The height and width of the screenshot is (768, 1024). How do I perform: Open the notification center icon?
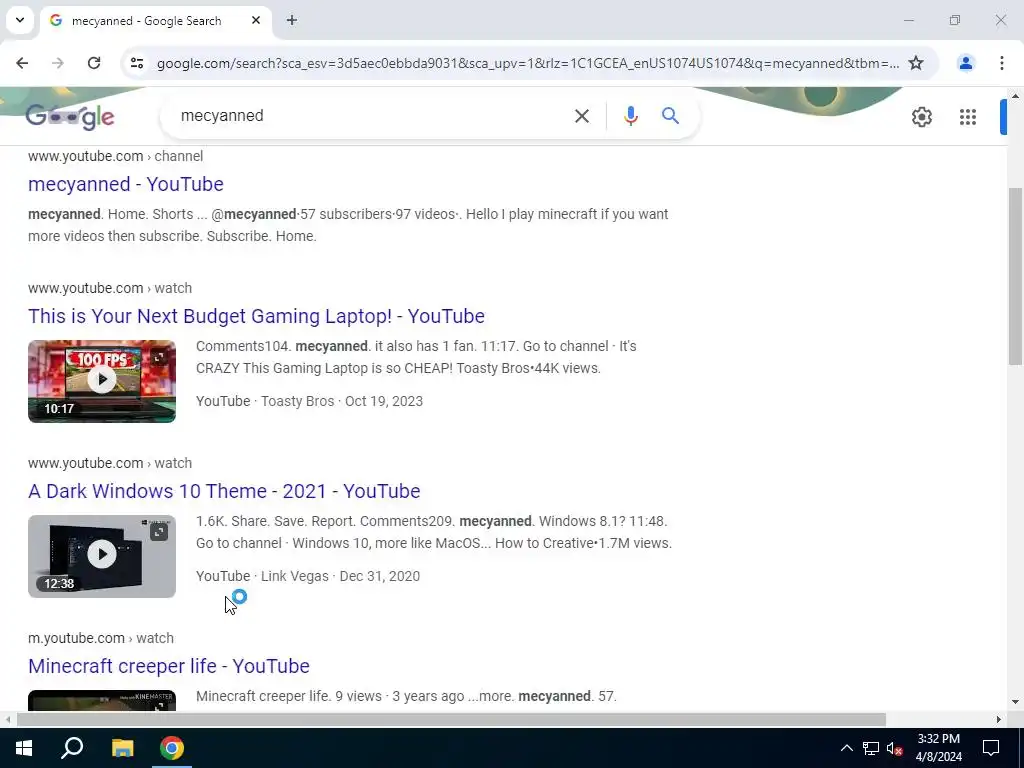click(x=991, y=748)
